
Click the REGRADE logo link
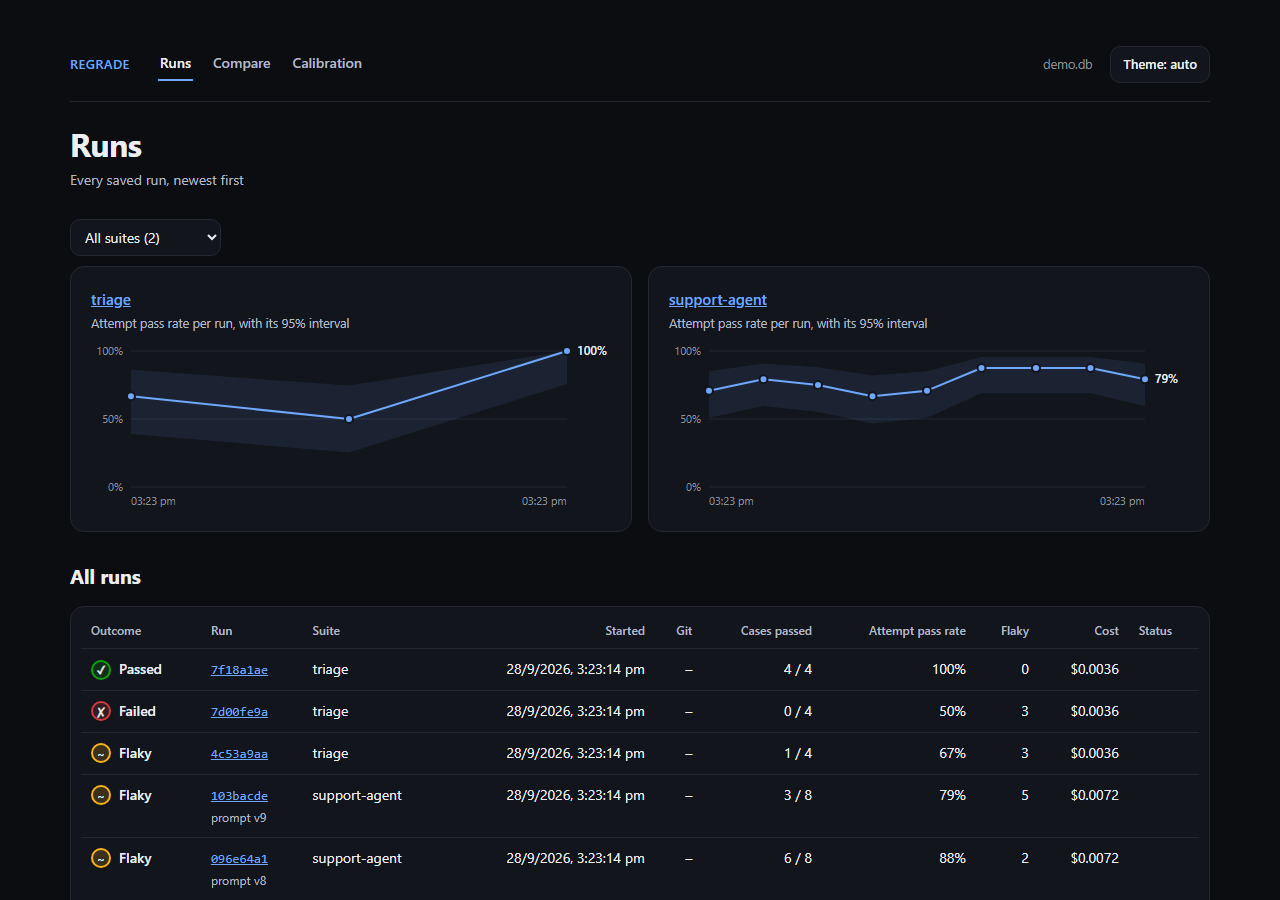coord(100,65)
